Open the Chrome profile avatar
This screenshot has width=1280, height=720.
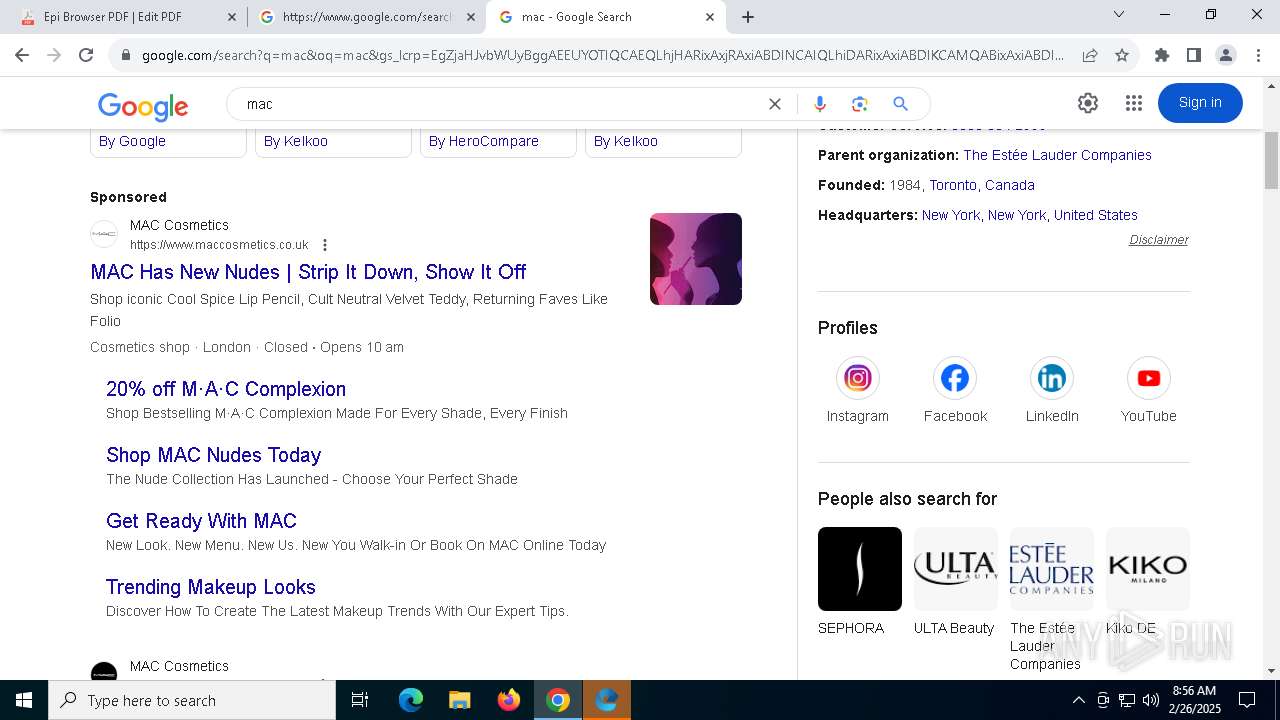[x=1226, y=55]
